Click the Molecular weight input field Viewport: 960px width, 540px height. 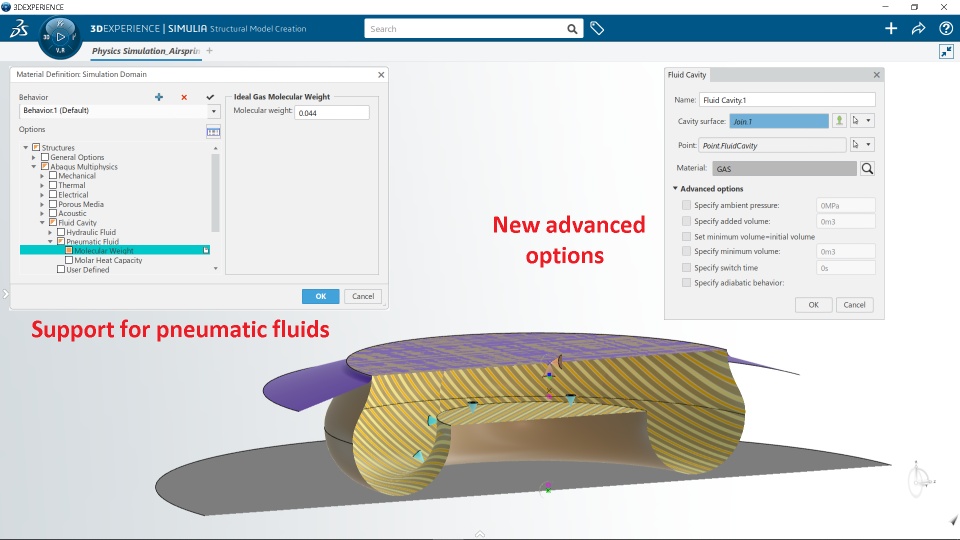coord(332,113)
